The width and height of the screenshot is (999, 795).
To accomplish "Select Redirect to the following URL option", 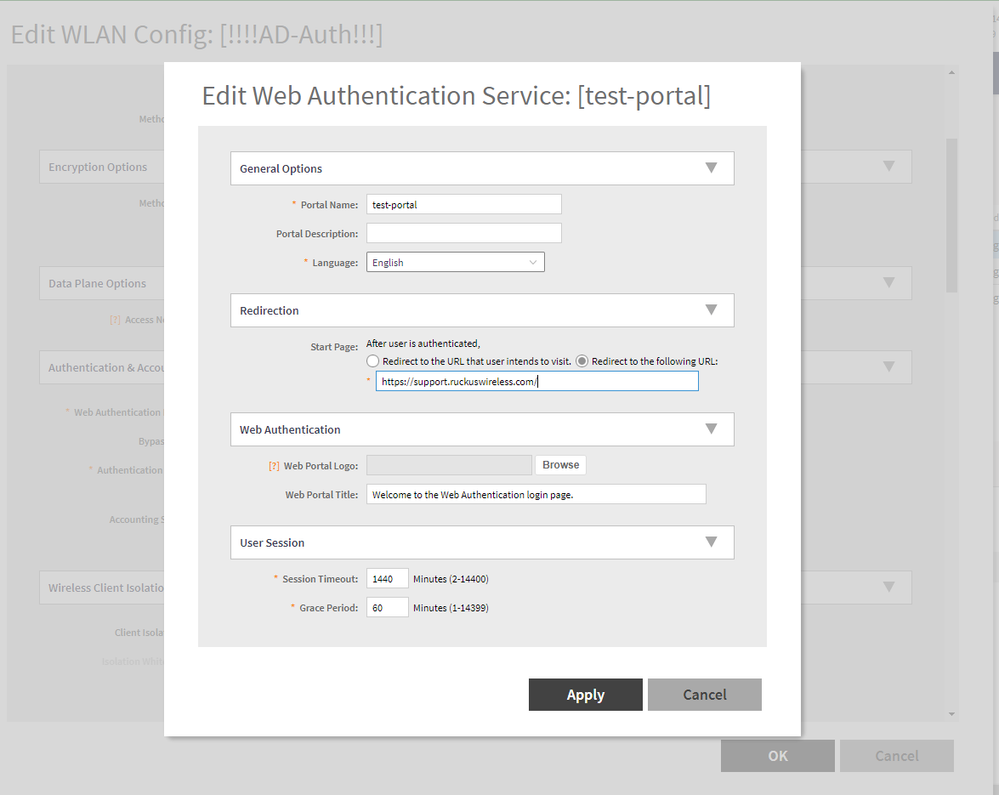I will tap(582, 361).
